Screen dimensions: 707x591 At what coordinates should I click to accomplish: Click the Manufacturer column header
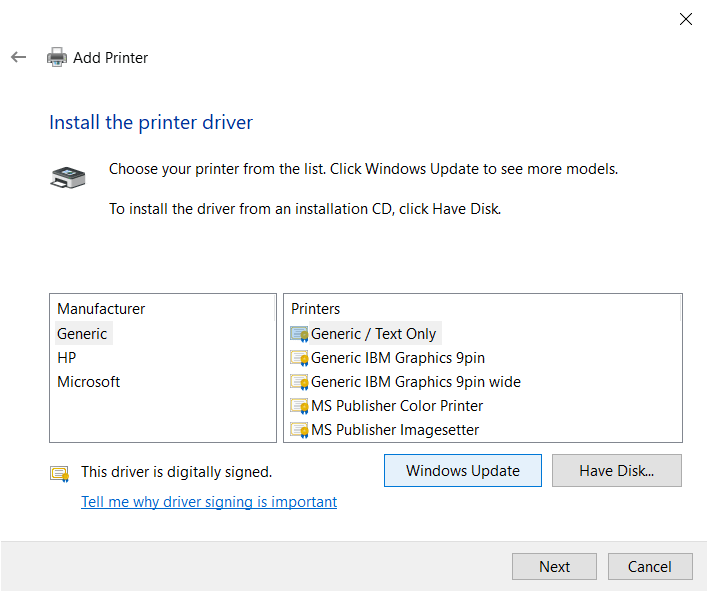[101, 309]
